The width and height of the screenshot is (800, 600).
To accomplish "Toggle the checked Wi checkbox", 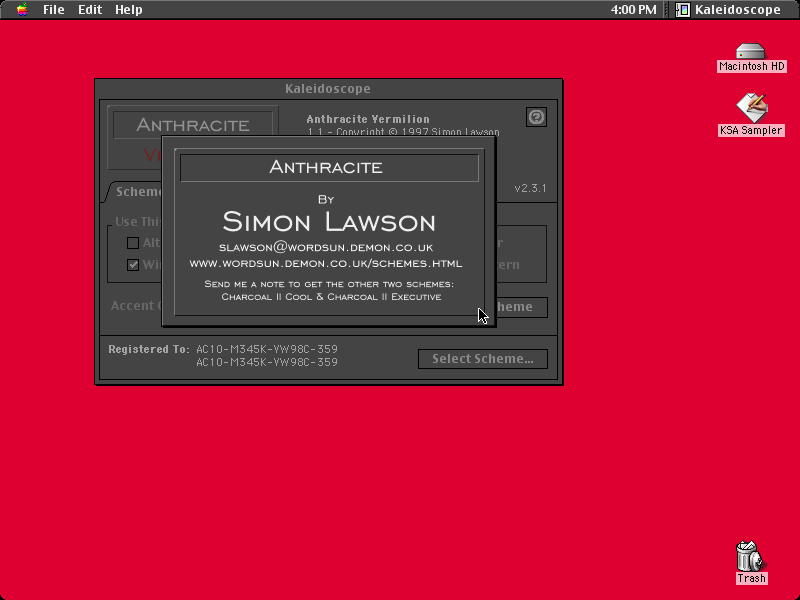I will click(x=133, y=265).
